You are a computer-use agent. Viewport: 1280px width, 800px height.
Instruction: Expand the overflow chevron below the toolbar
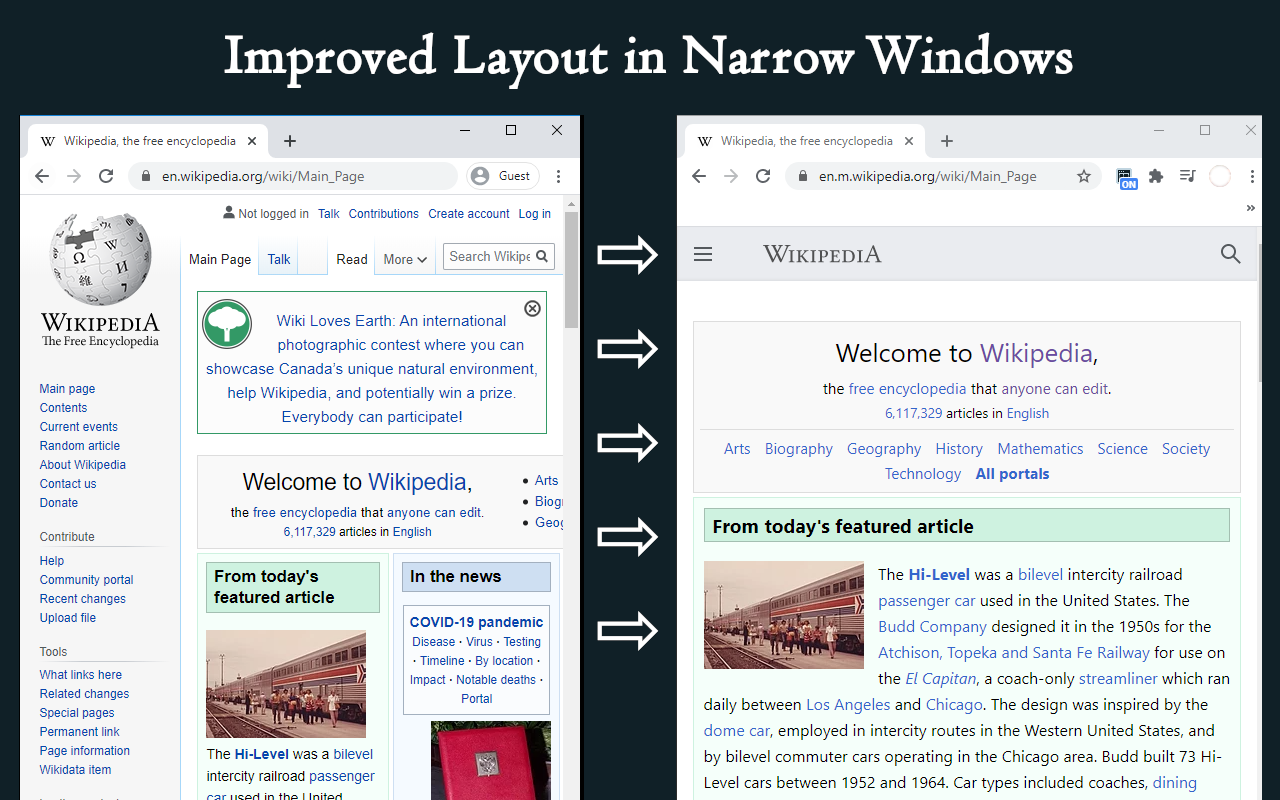[x=1250, y=210]
